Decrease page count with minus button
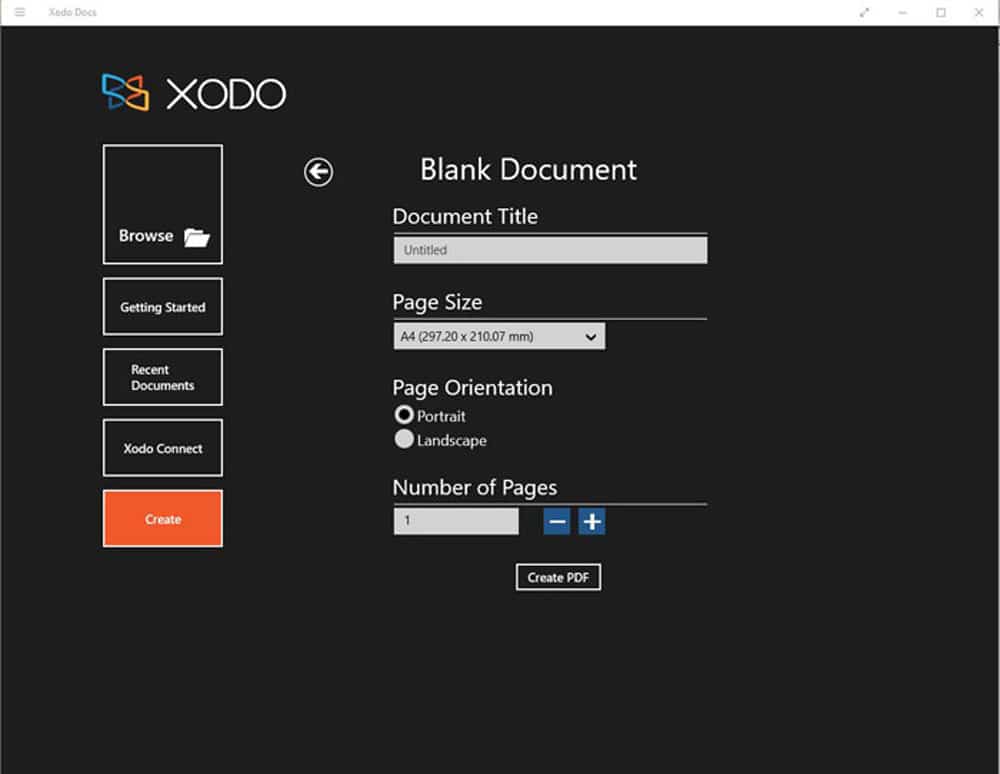1000x774 pixels. (x=557, y=521)
